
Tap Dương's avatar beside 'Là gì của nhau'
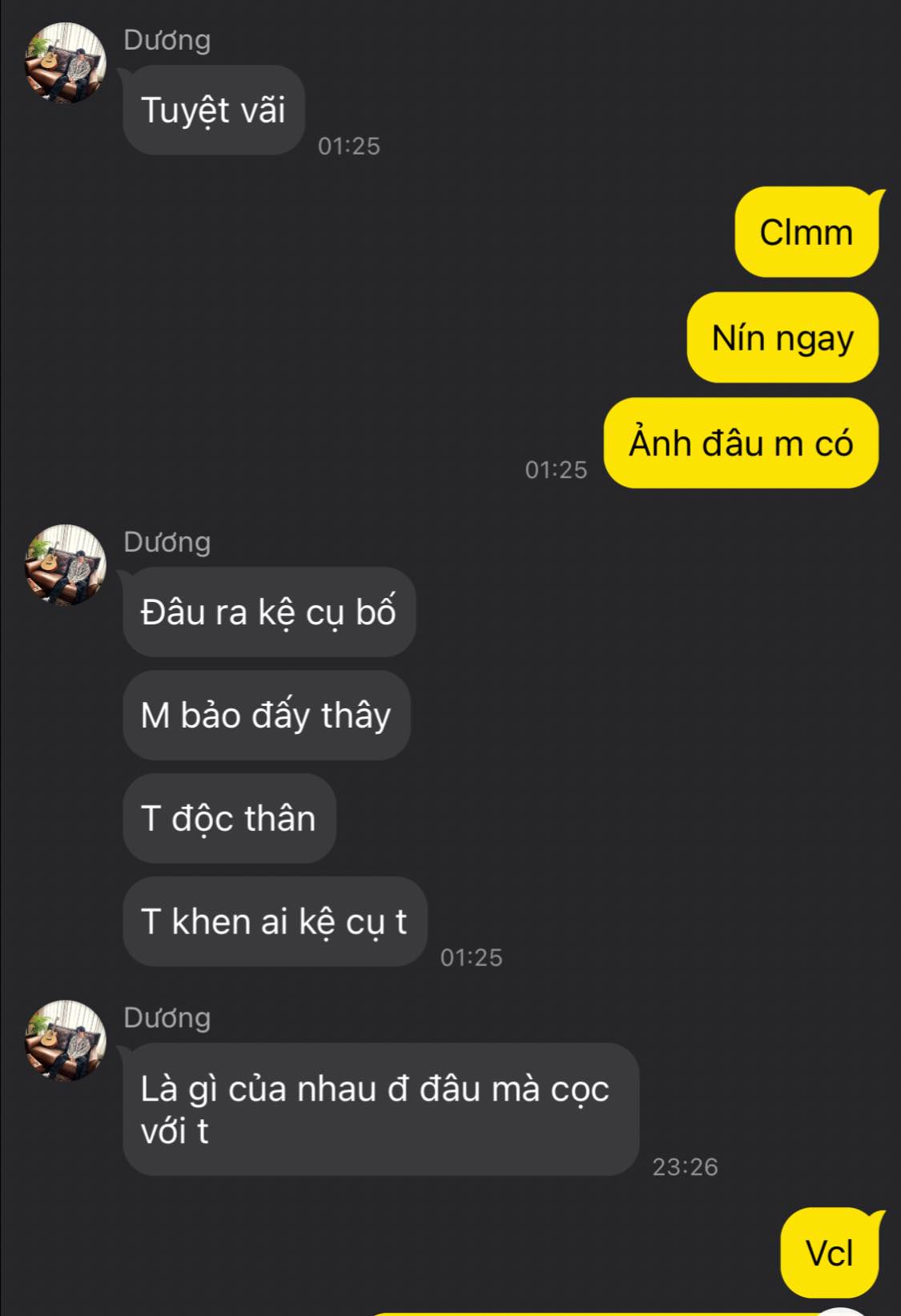click(66, 1040)
